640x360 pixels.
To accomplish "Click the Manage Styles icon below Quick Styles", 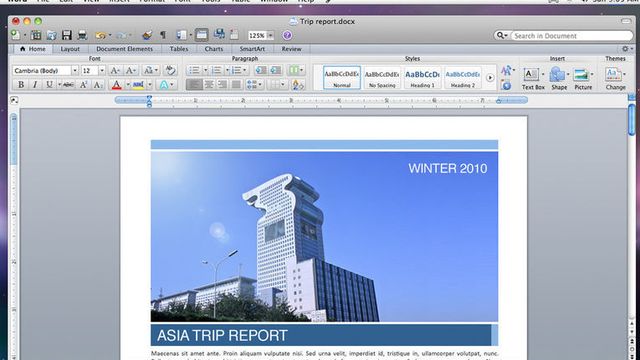I will (x=507, y=85).
